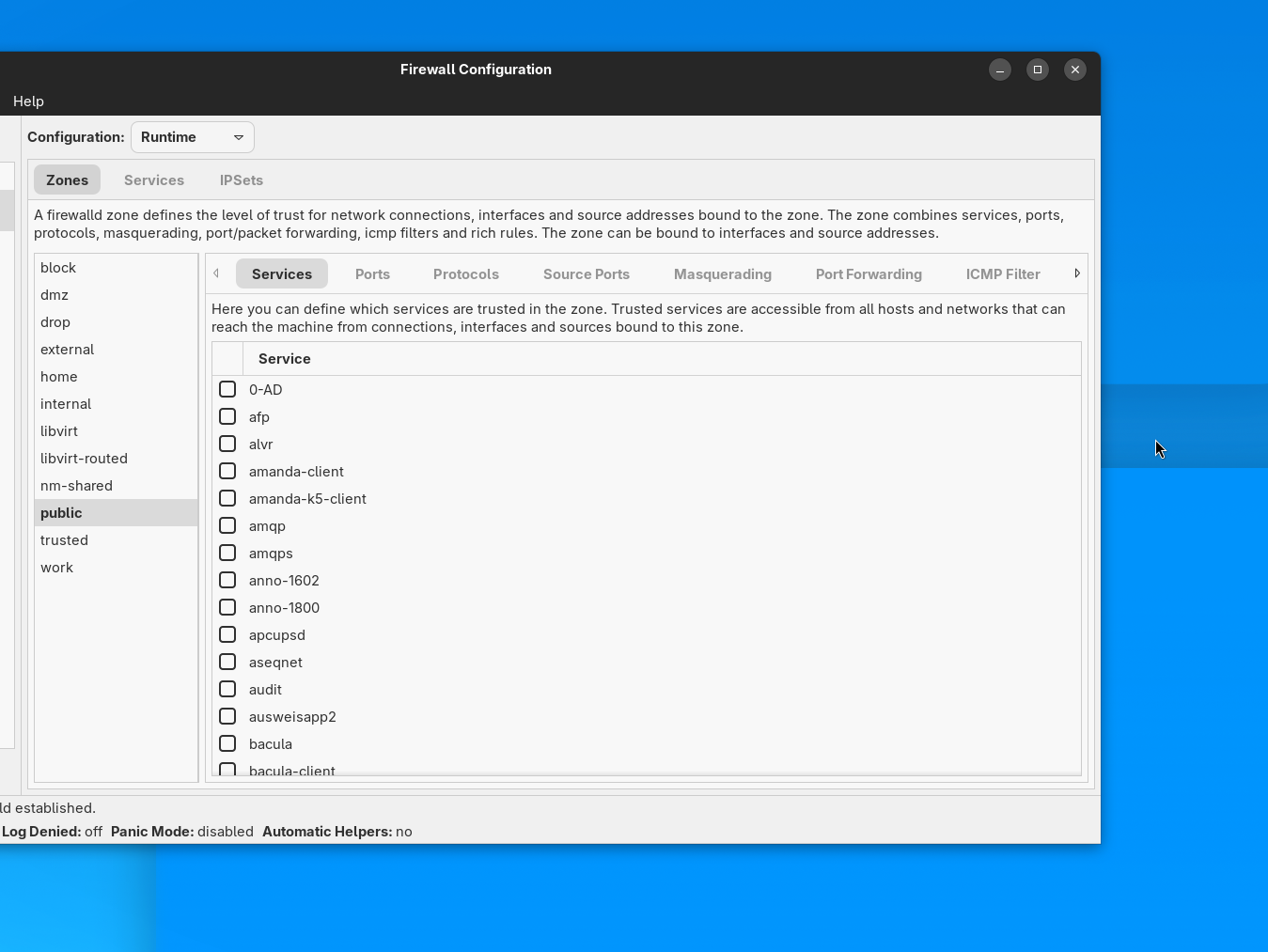This screenshot has width=1268, height=952.
Task: Switch to the top-level Zones tab
Action: pyautogui.click(x=67, y=180)
